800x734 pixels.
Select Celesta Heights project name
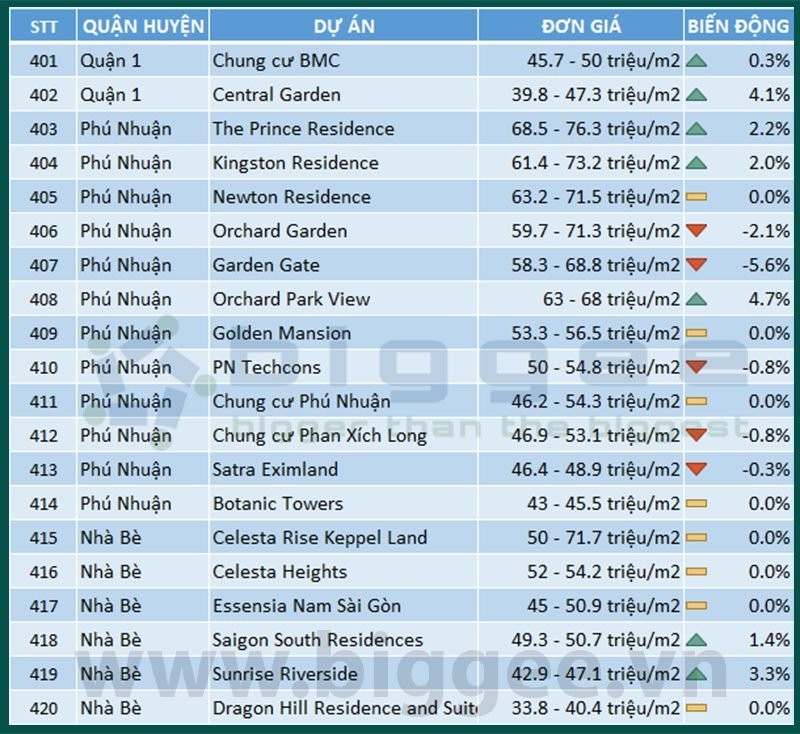pyautogui.click(x=280, y=572)
